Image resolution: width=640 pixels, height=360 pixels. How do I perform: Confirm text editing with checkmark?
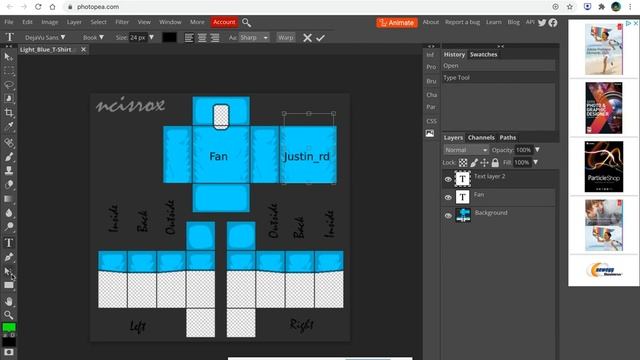tap(320, 38)
